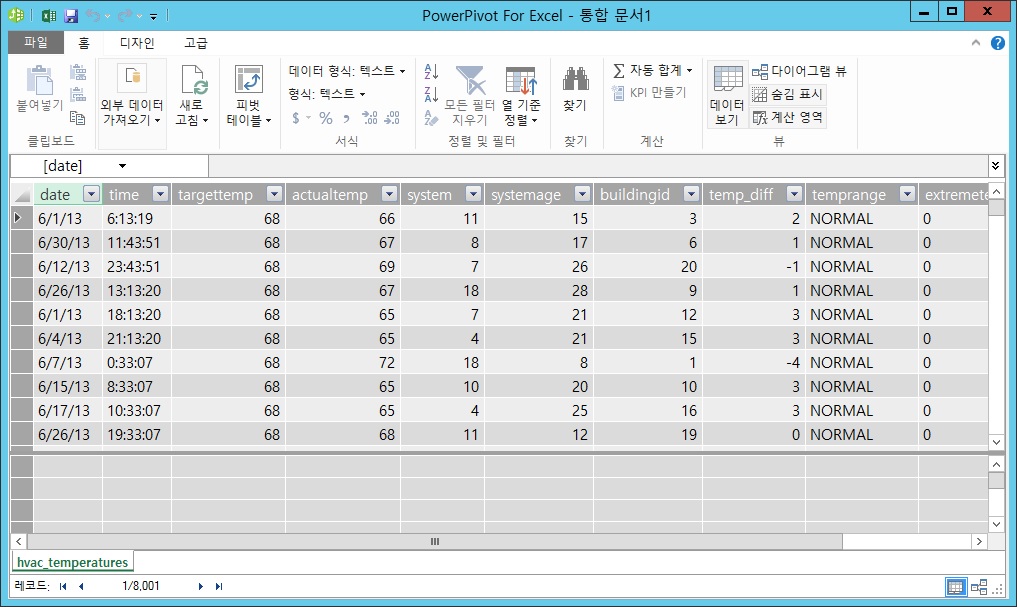Screen dimensions: 1017x607
Task: Open the Home tab
Action: [84, 43]
